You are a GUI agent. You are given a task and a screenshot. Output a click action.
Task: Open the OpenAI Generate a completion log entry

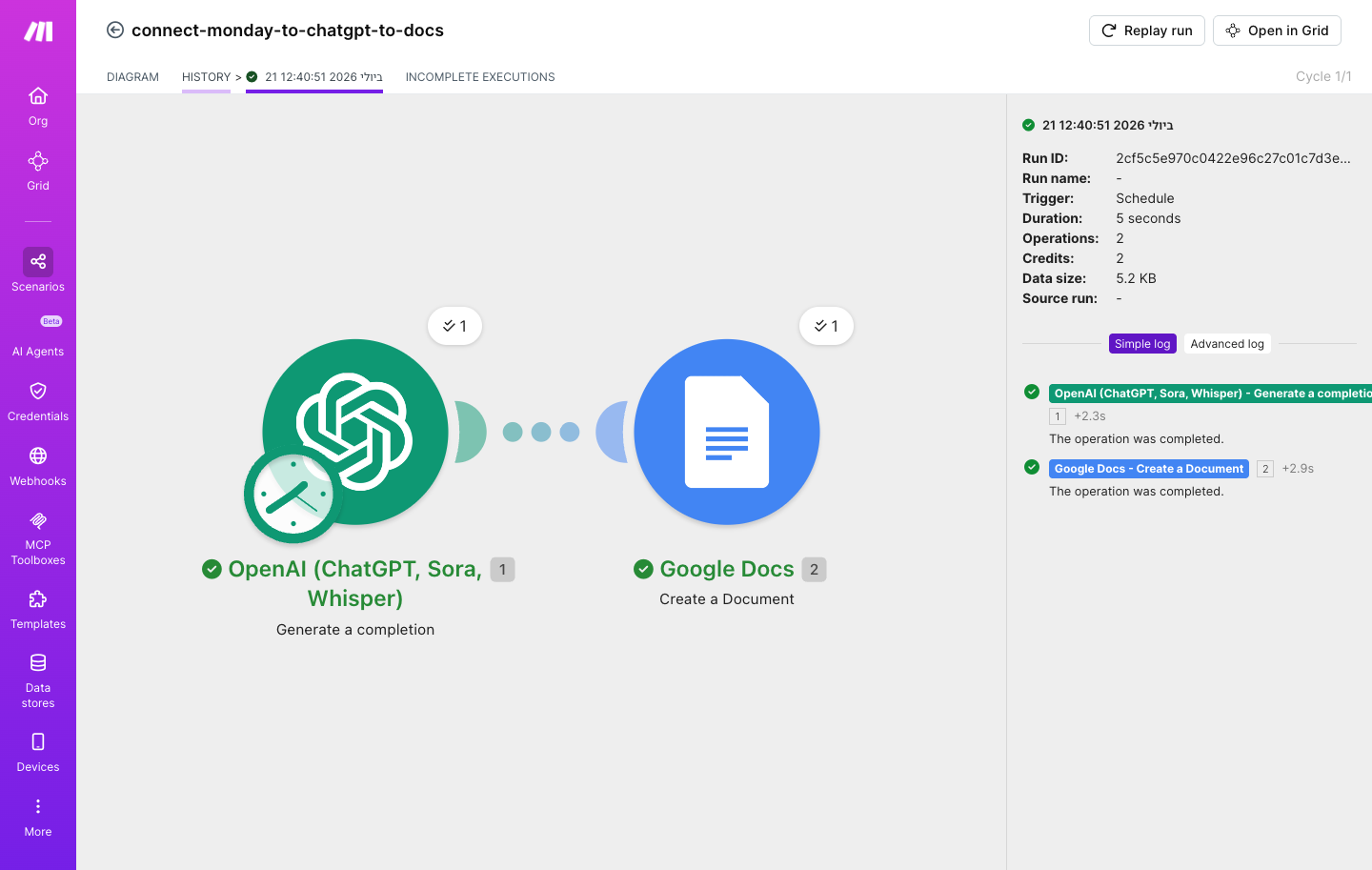coord(1210,394)
